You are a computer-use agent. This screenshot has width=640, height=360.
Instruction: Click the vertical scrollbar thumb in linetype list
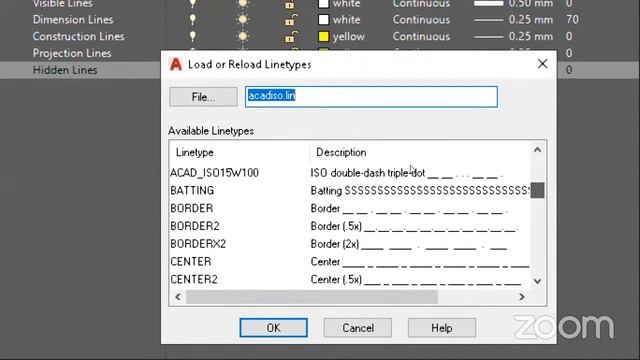[537, 190]
